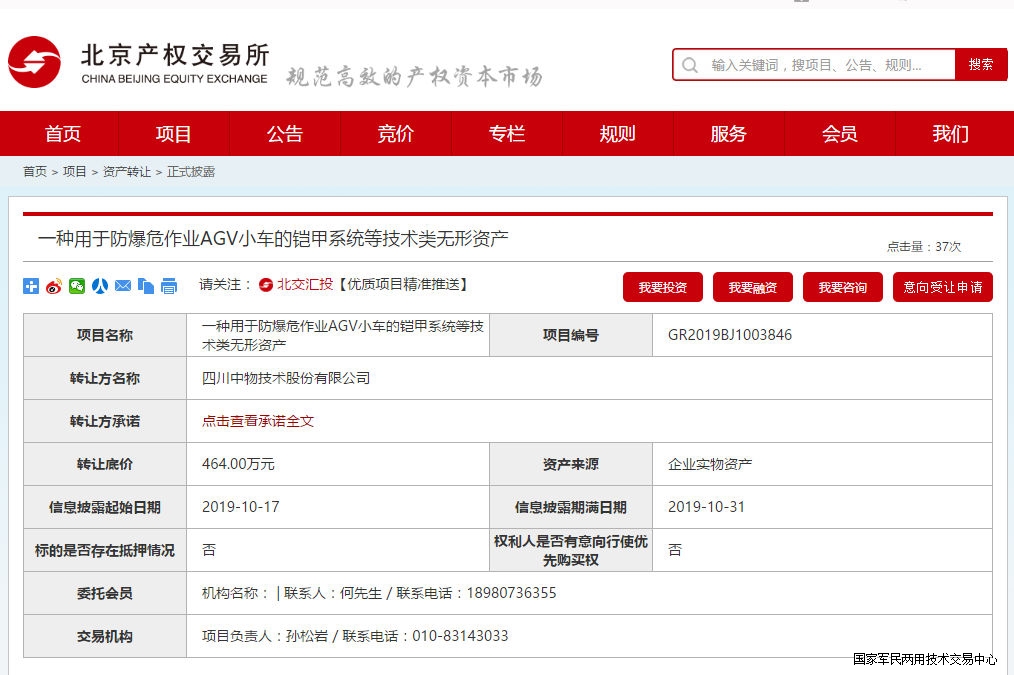Click 首页 in the breadcrumb
Viewport: 1014px width, 675px height.
(35, 172)
